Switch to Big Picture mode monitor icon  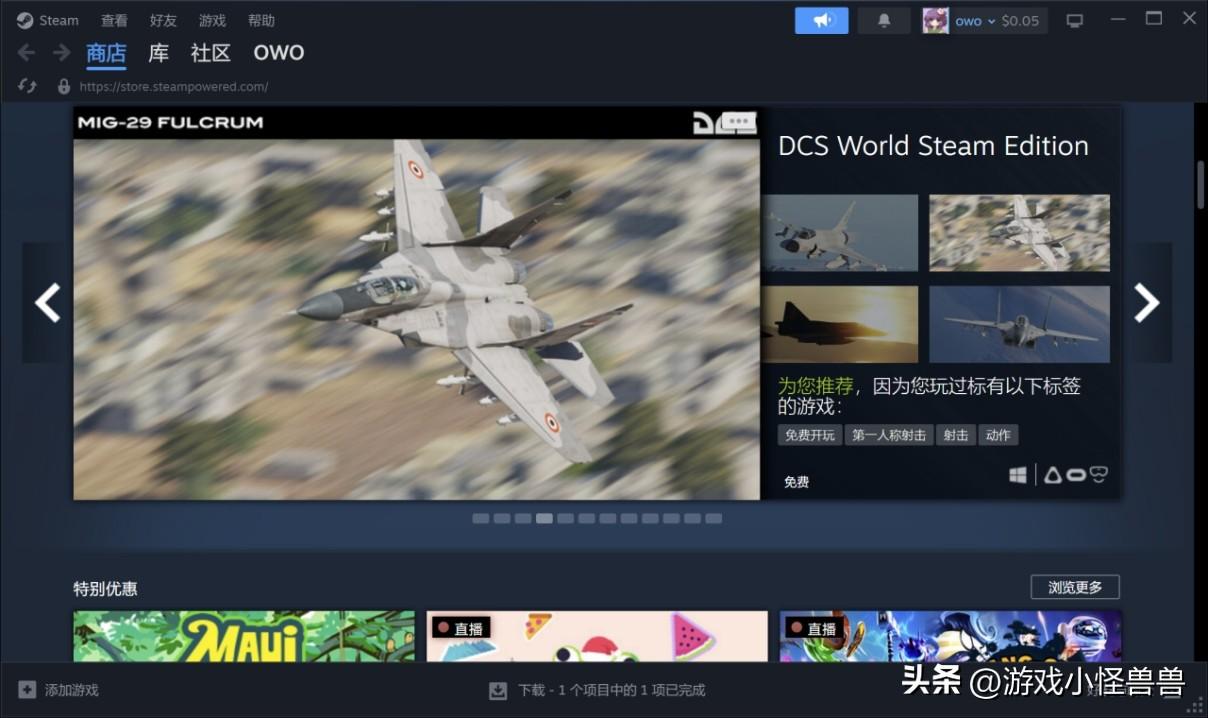coord(1075,20)
